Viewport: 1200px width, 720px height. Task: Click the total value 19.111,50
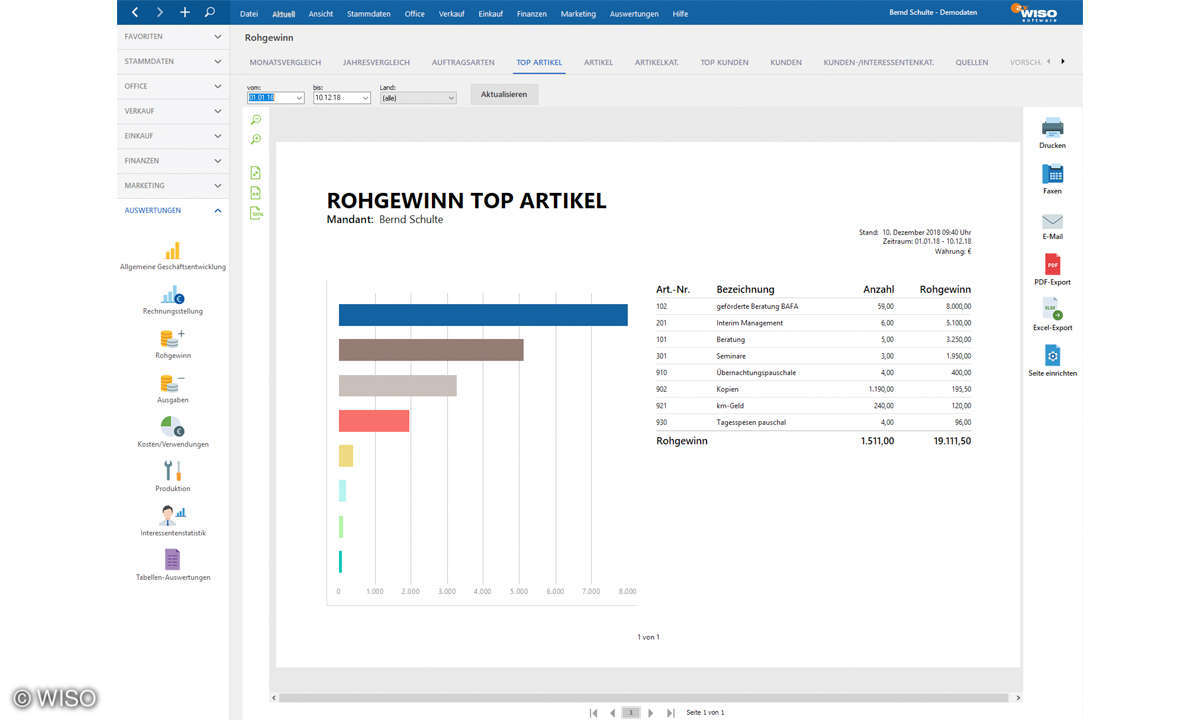[x=952, y=440]
